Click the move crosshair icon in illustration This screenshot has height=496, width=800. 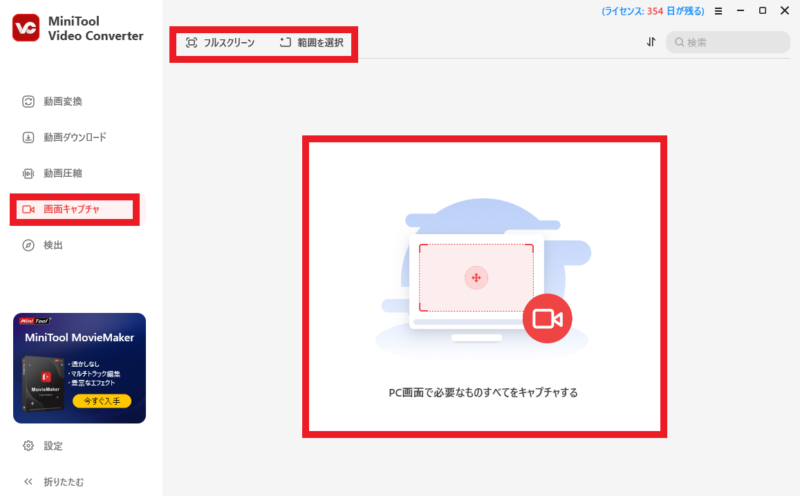tap(476, 278)
